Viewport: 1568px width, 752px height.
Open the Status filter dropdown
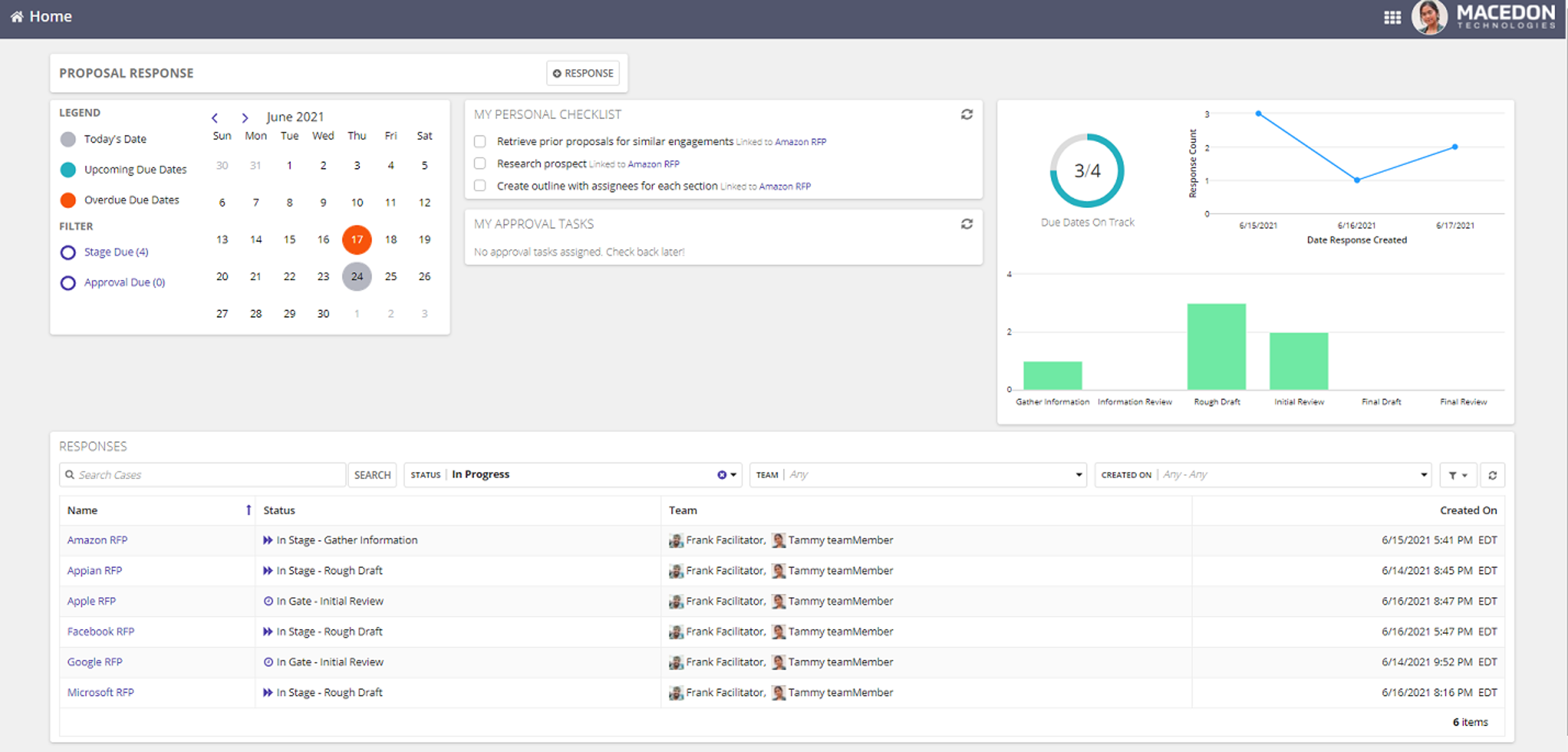click(x=573, y=475)
